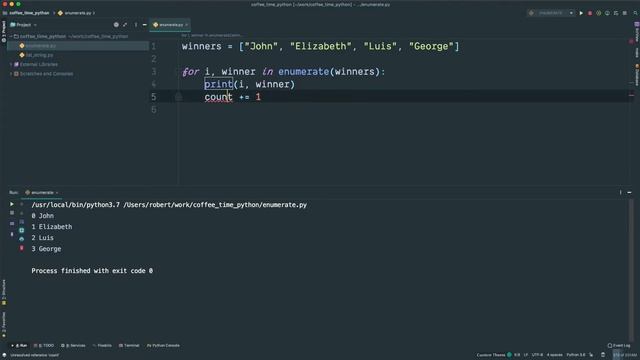Open the Terminal tool window tab
The height and width of the screenshot is (360, 640).
point(129,346)
